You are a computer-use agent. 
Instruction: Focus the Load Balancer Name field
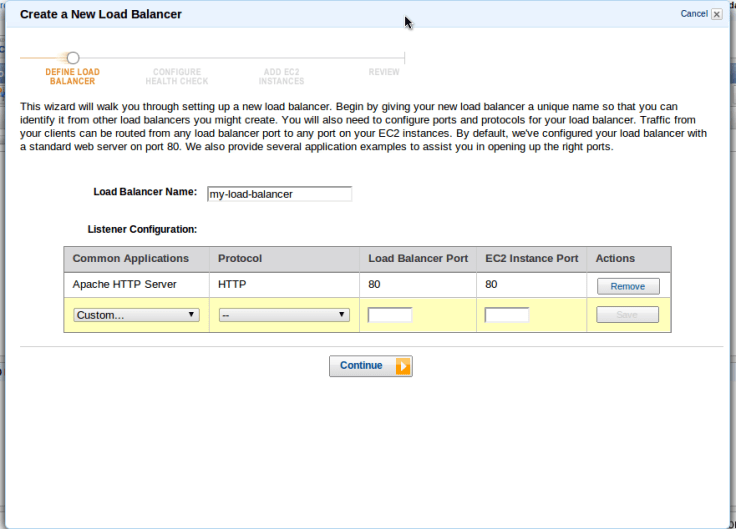point(279,194)
